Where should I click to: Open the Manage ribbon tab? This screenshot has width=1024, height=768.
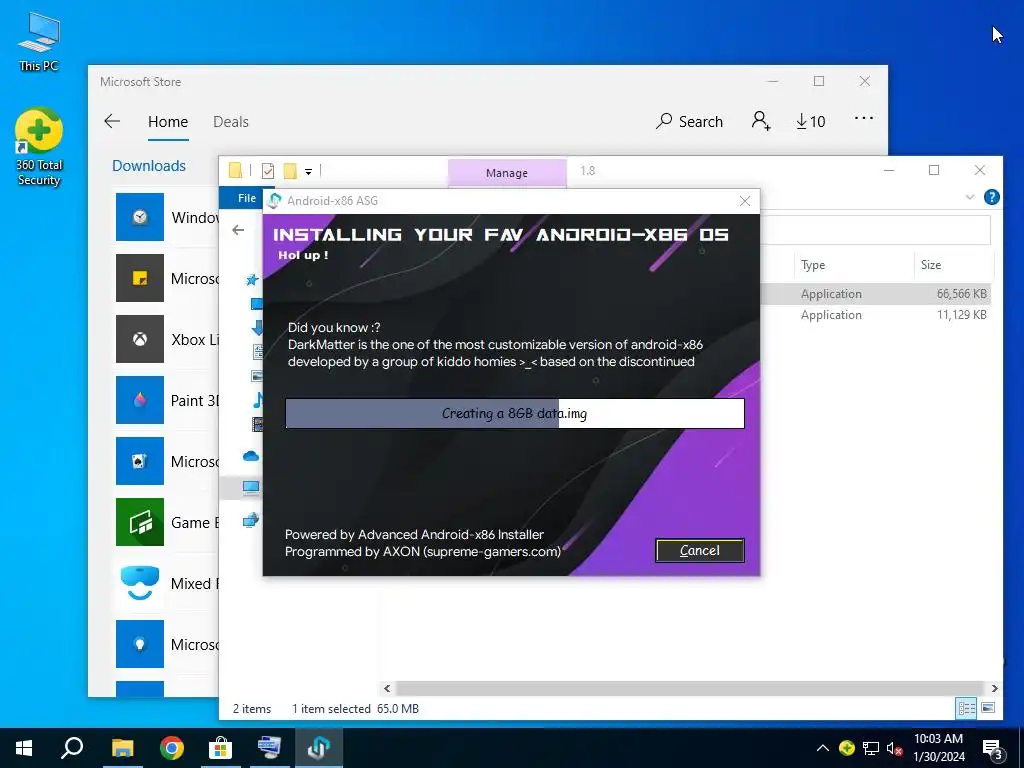click(507, 173)
